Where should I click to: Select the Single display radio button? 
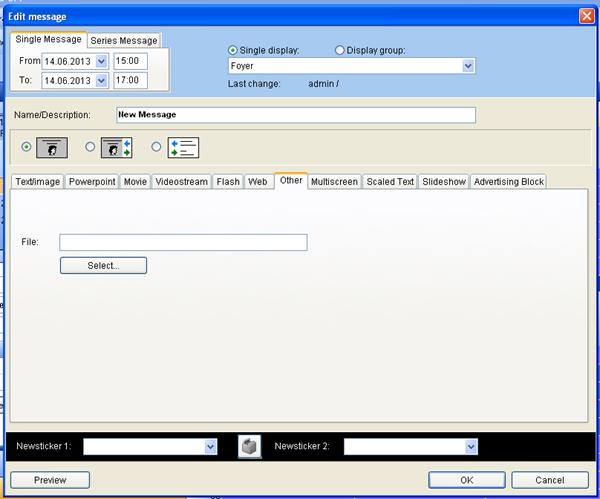234,50
